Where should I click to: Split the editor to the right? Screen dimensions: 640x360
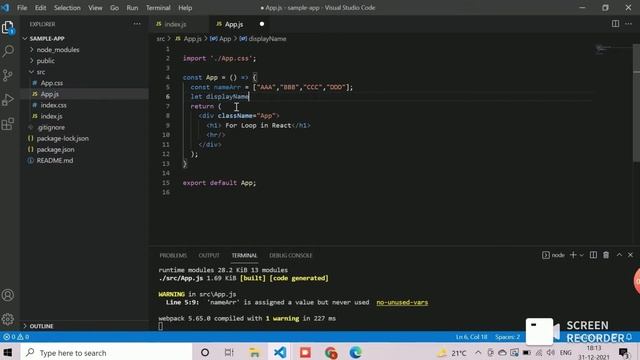tap(615, 24)
